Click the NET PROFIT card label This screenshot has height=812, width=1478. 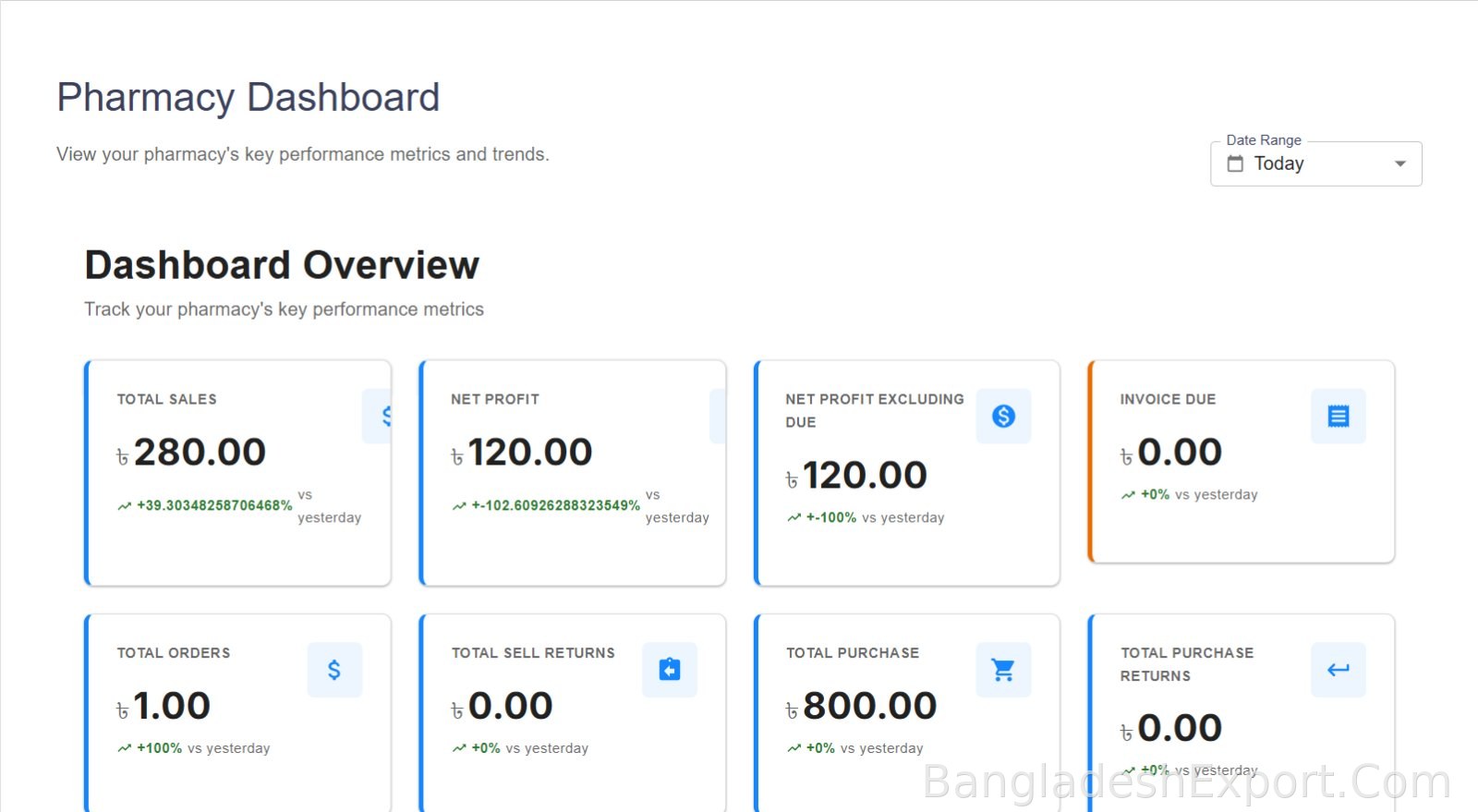495,399
